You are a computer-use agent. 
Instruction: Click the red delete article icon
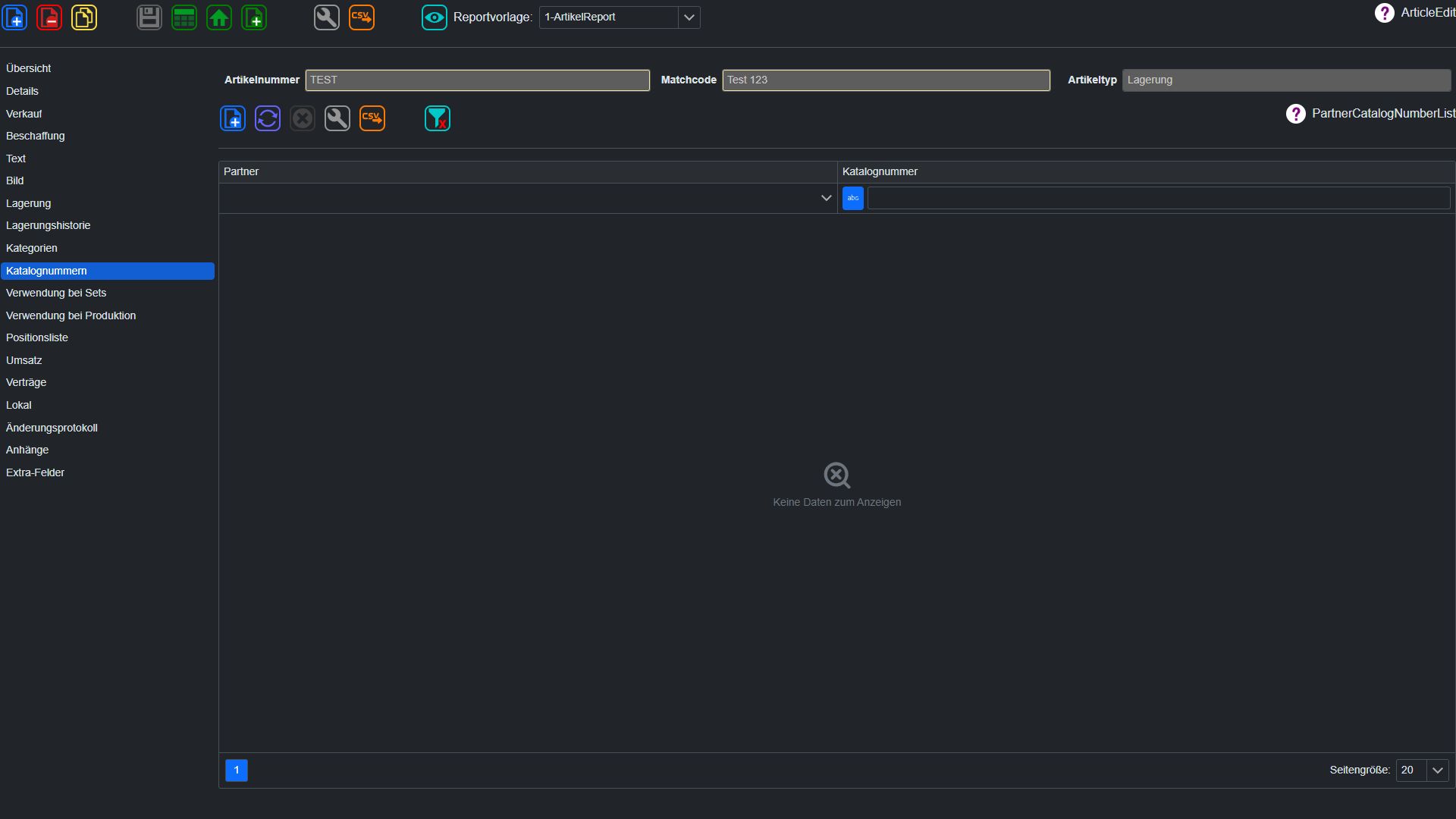(49, 17)
